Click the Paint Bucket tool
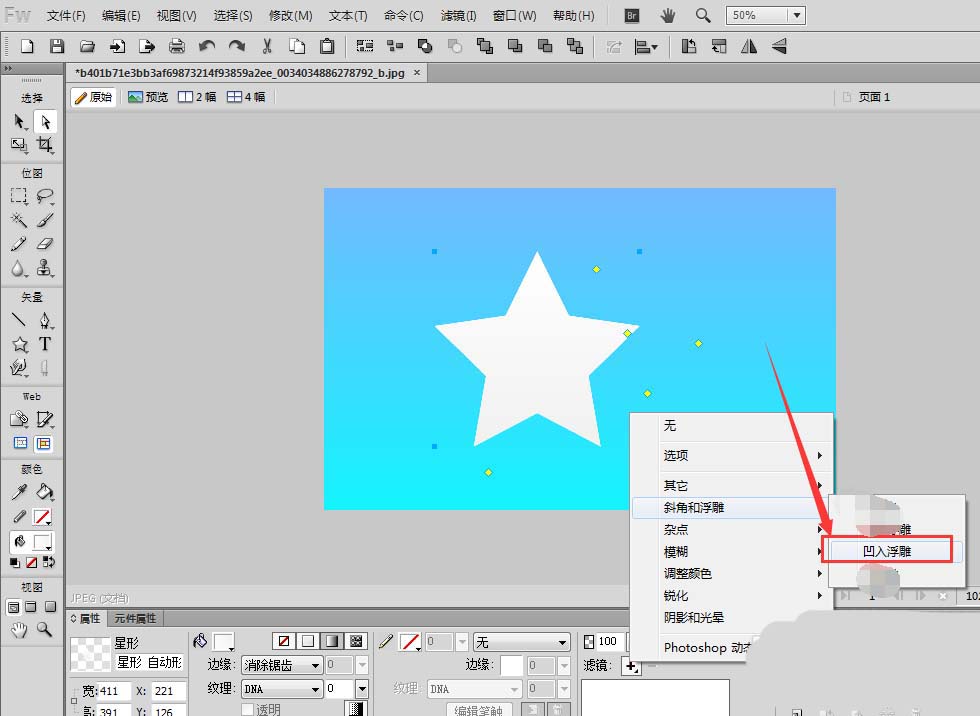Viewport: 980px width, 716px height. coord(45,492)
